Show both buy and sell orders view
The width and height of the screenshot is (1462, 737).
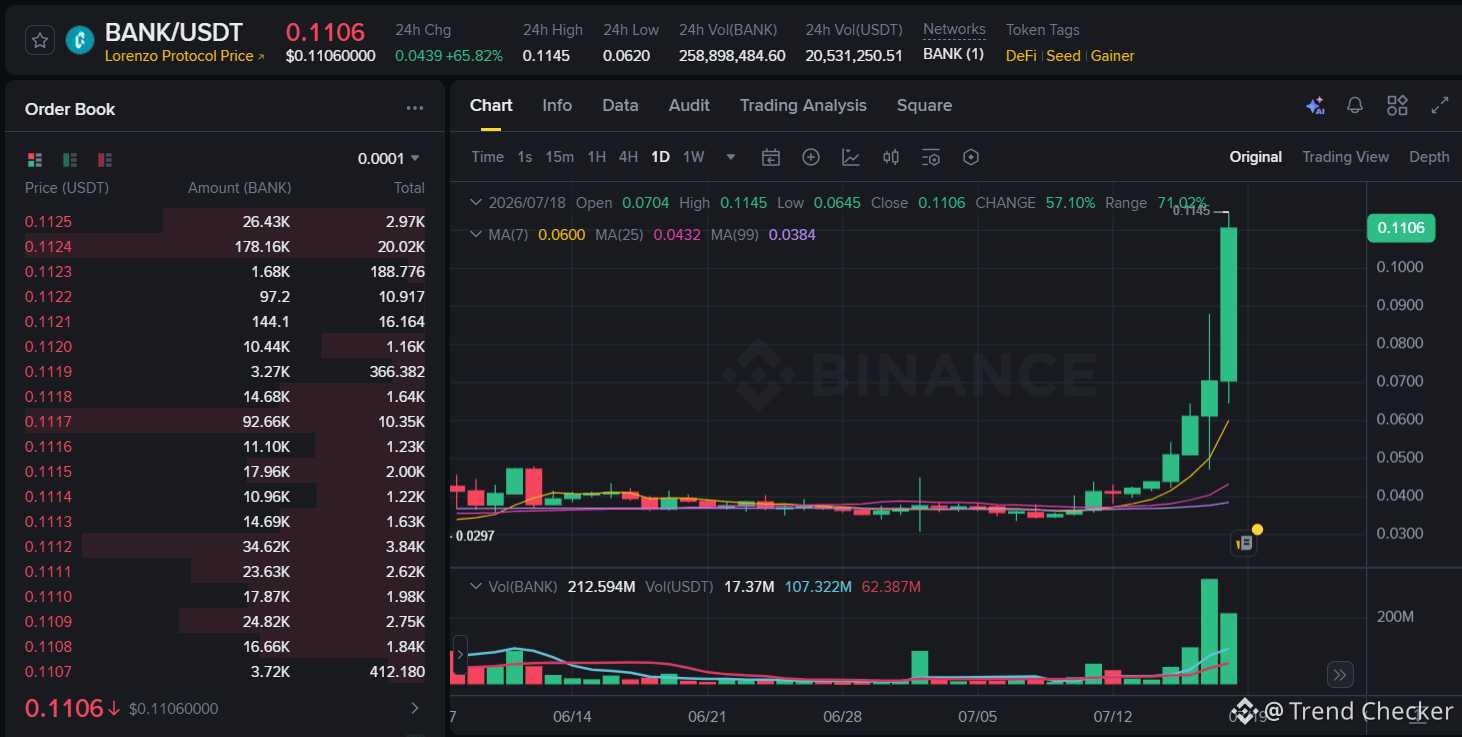point(35,160)
